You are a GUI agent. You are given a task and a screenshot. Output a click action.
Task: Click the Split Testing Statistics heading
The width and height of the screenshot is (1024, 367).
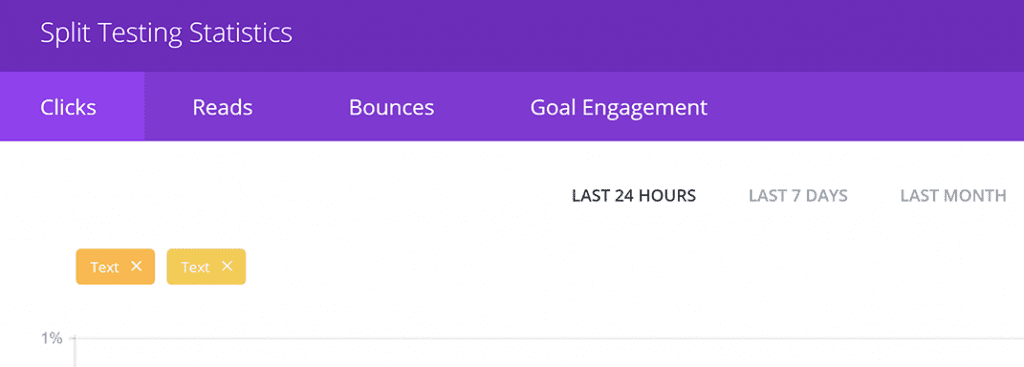point(166,33)
